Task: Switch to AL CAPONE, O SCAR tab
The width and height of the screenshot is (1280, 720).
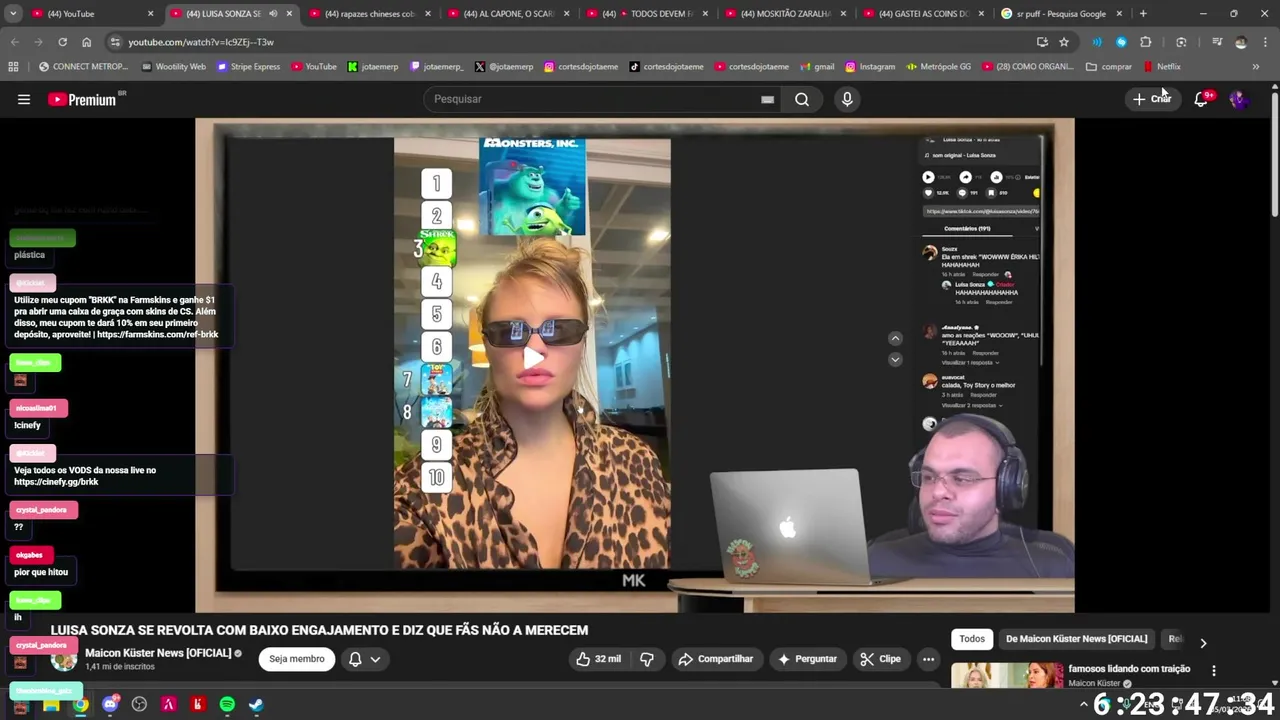Action: (x=506, y=14)
